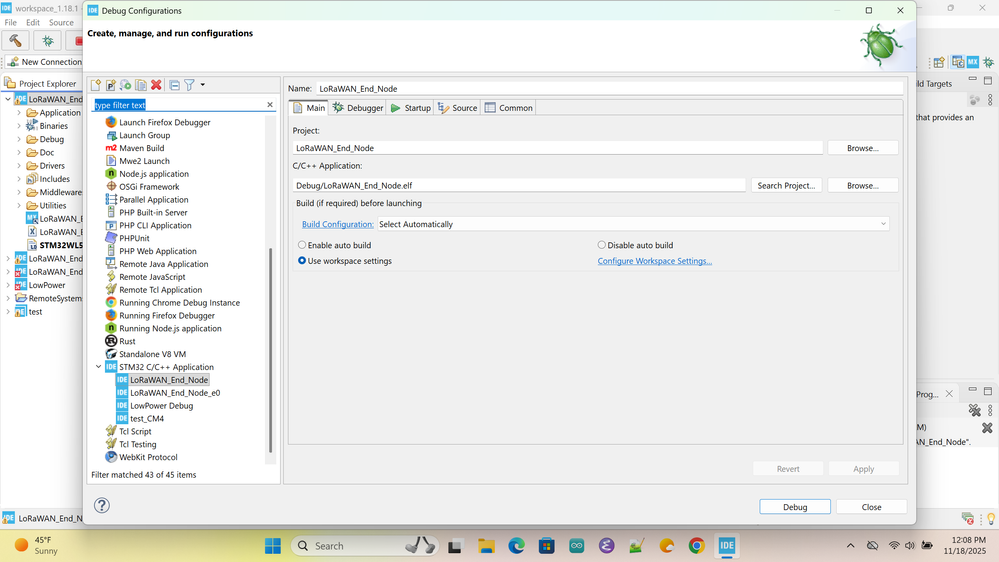
Task: Switch to the Debugger tab
Action: tap(358, 108)
